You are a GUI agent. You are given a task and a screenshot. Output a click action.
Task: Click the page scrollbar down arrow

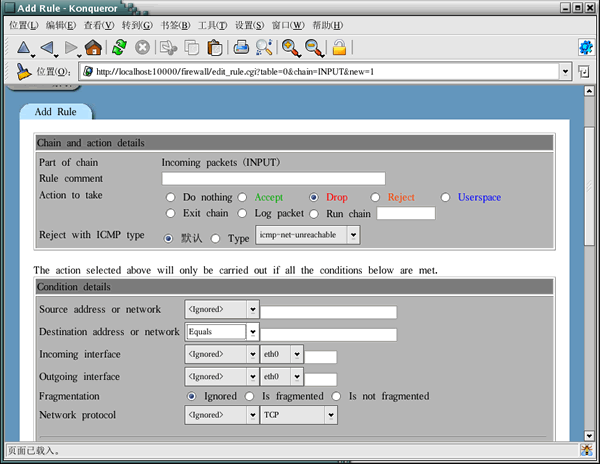click(x=589, y=435)
